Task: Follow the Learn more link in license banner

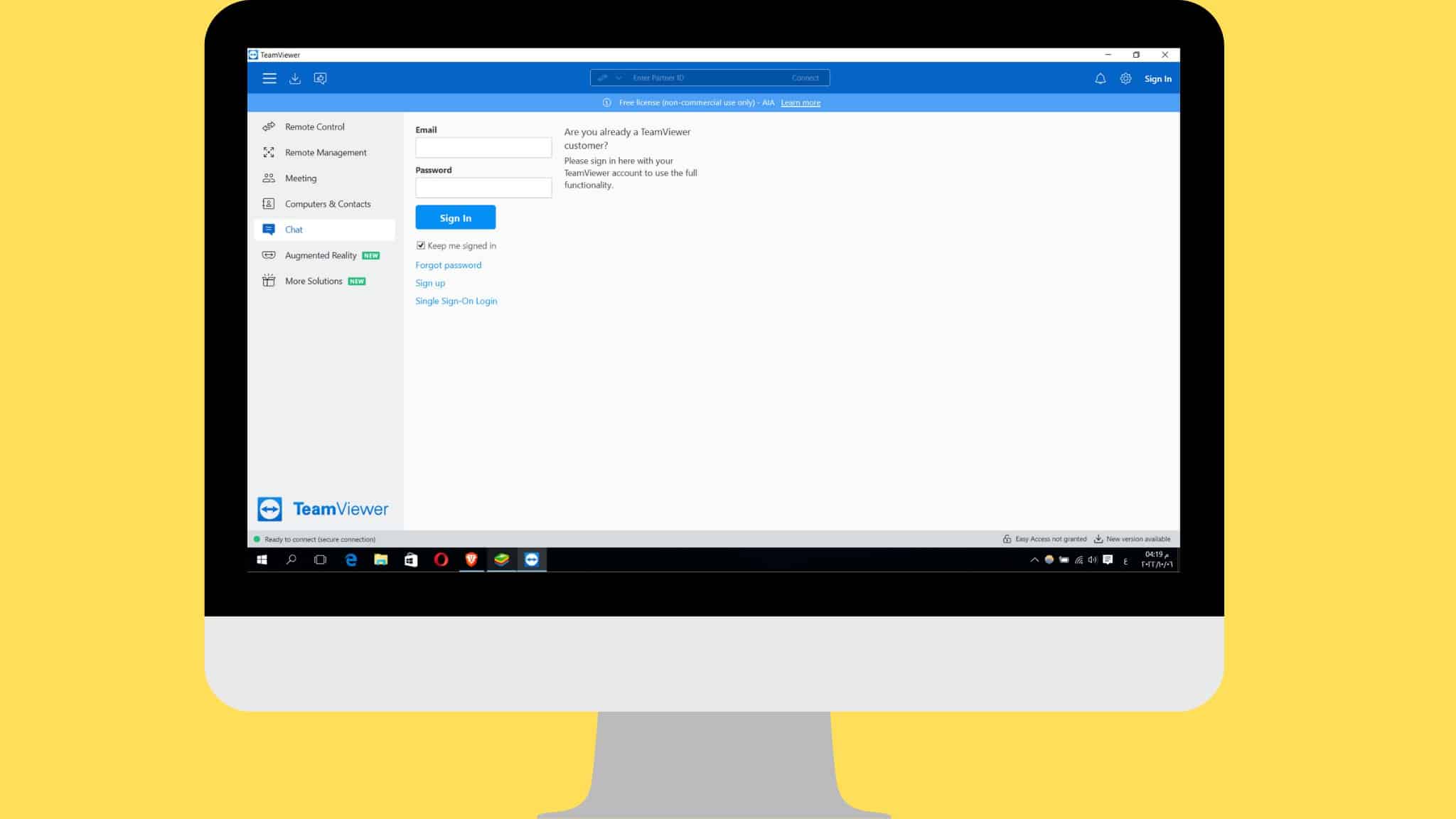Action: (x=801, y=102)
